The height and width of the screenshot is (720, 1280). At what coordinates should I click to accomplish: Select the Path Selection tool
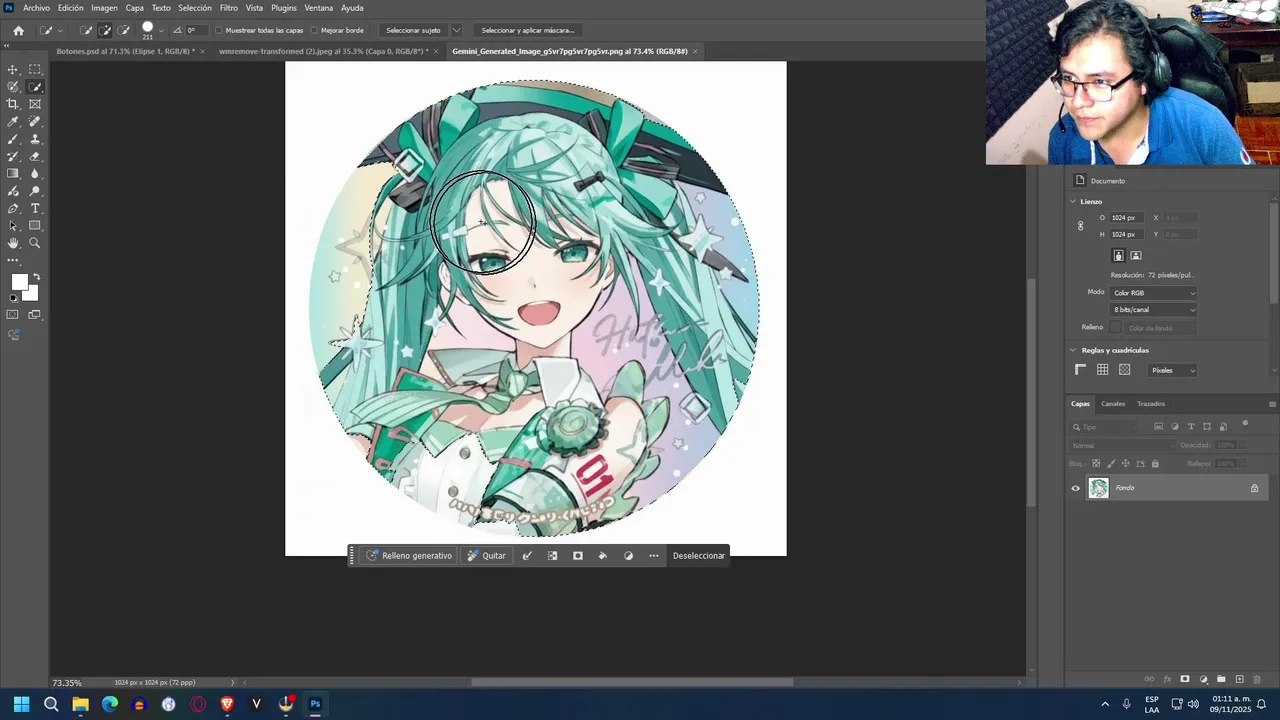13,226
